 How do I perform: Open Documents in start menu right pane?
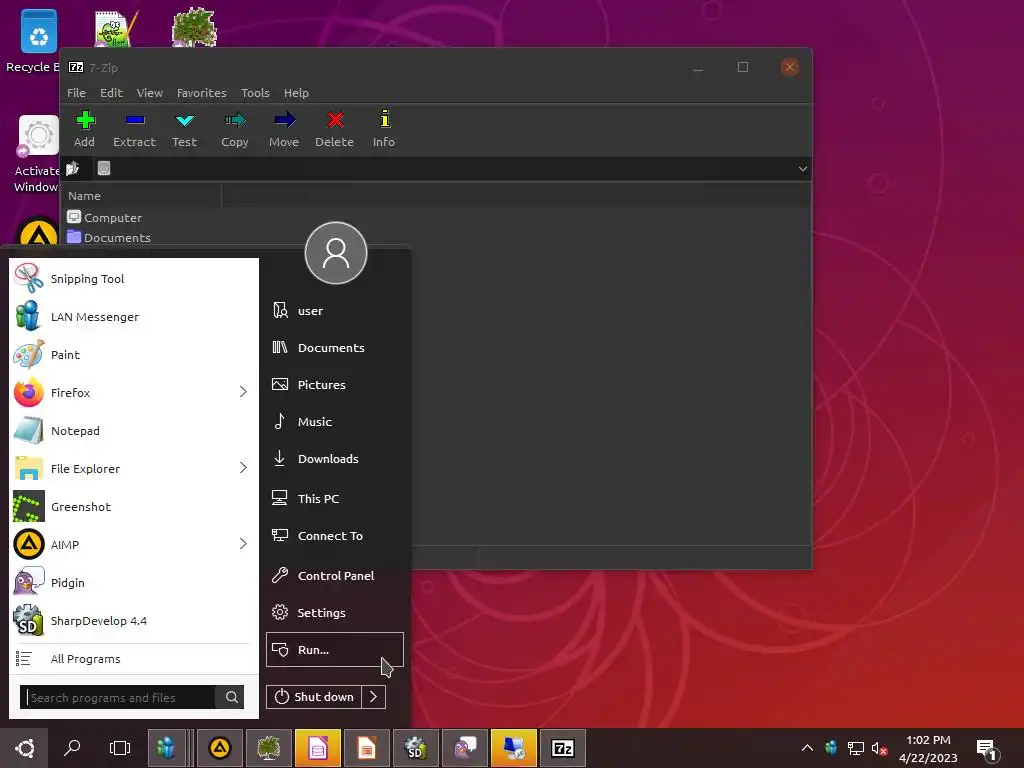point(334,347)
